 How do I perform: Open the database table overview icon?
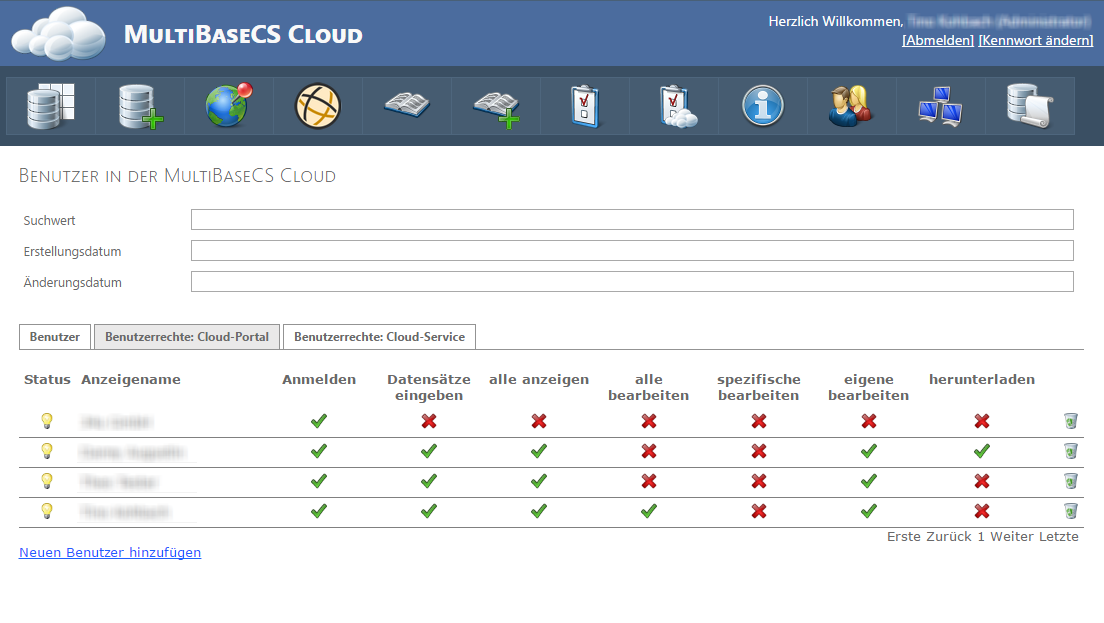click(x=51, y=106)
